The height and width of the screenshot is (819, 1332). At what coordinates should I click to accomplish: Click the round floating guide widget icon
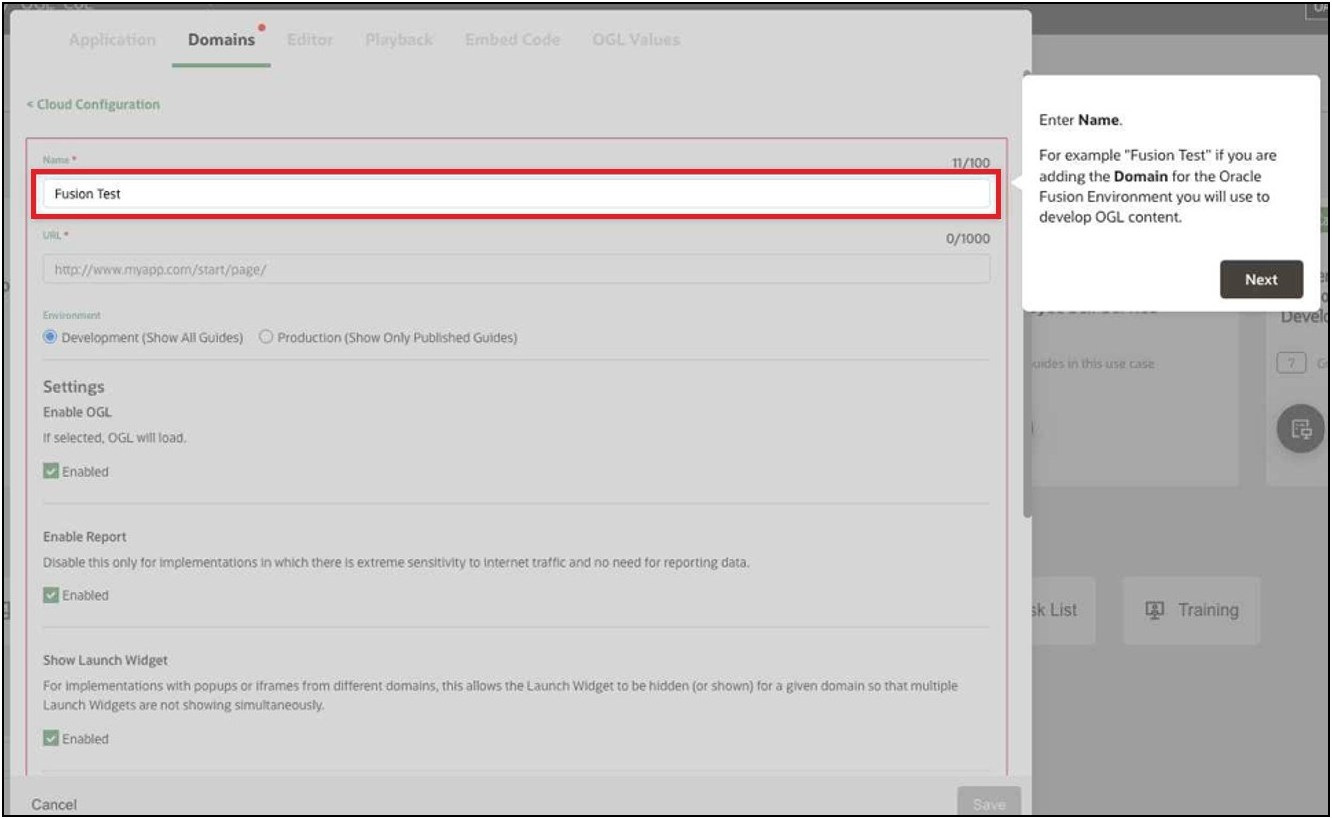(1301, 430)
